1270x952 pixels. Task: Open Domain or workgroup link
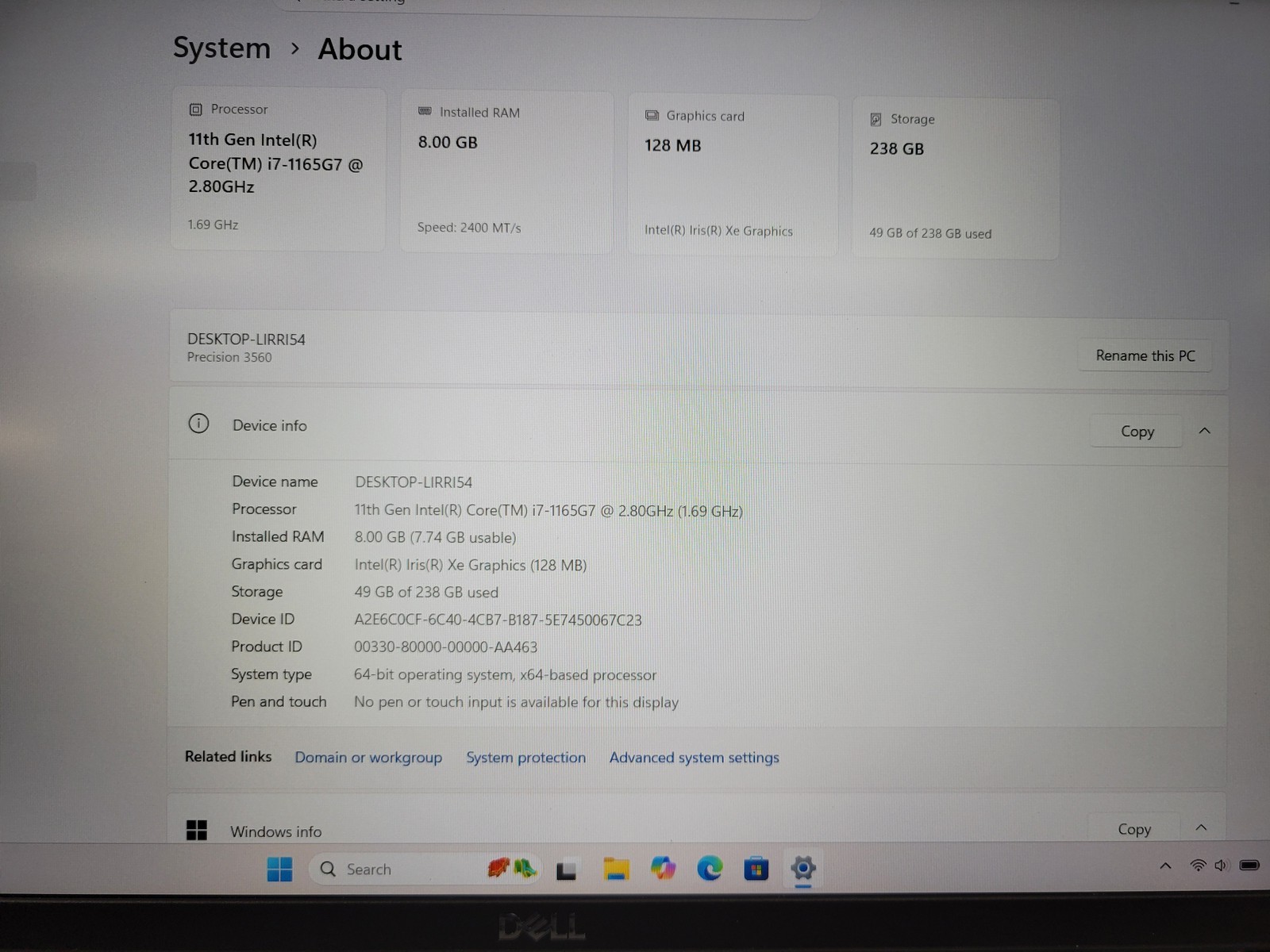(x=368, y=758)
